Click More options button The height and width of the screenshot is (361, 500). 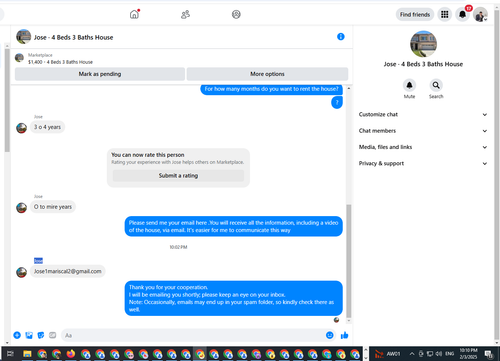coord(267,74)
